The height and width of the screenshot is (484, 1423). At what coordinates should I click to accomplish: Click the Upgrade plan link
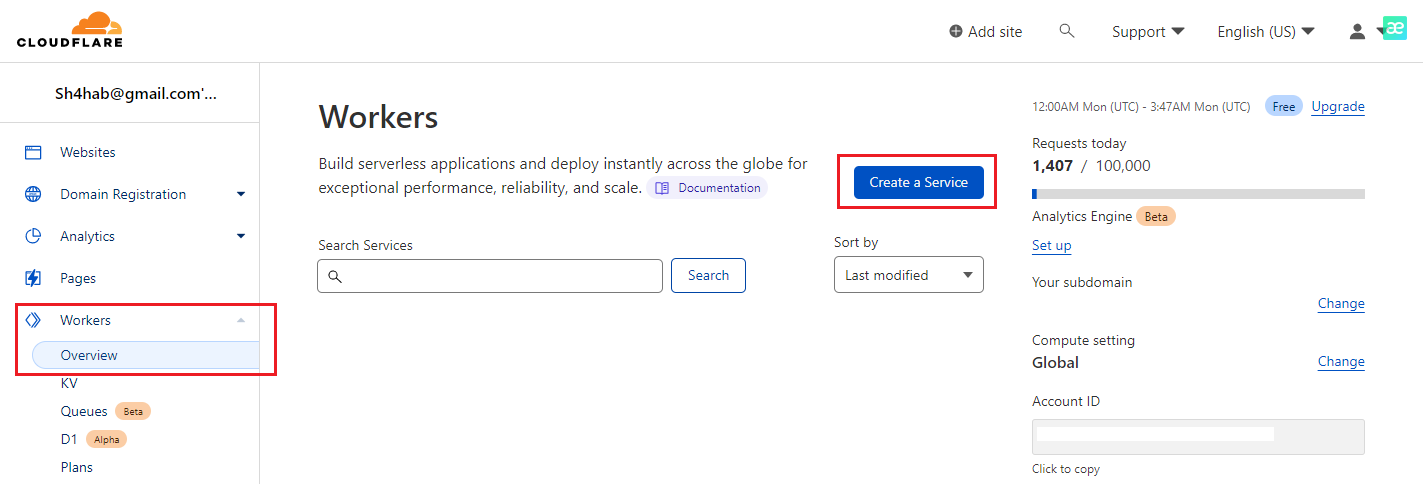(x=1337, y=107)
